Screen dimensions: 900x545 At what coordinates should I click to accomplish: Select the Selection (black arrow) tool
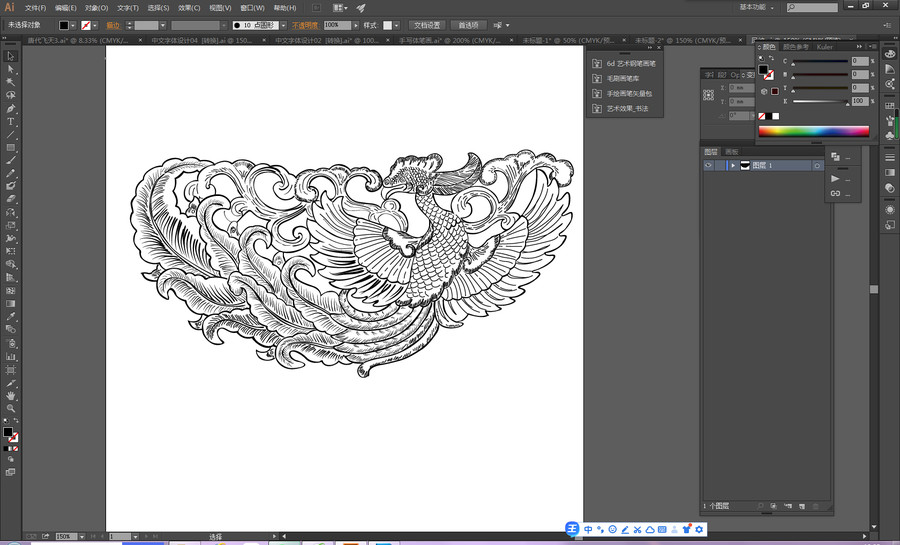10,56
